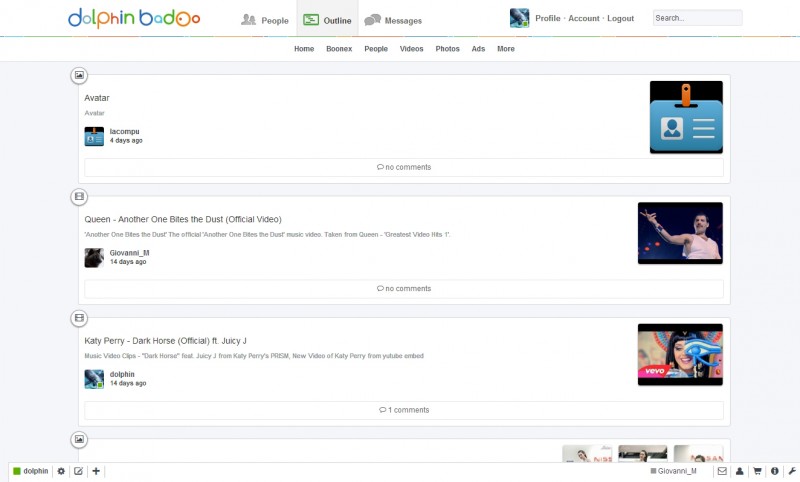
Task: Expand the More submenu
Action: pos(506,49)
